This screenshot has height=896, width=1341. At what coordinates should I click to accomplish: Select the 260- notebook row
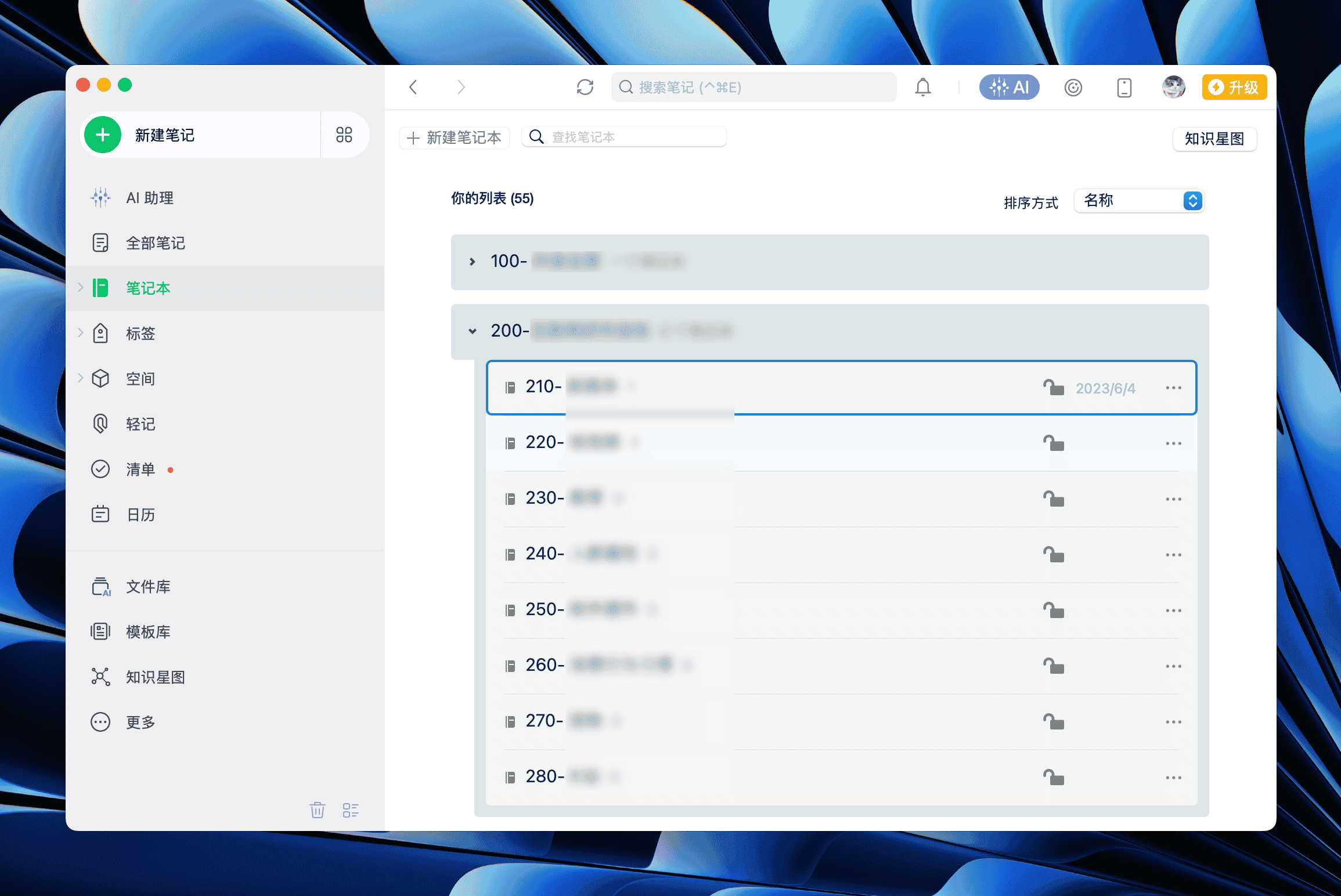(841, 666)
